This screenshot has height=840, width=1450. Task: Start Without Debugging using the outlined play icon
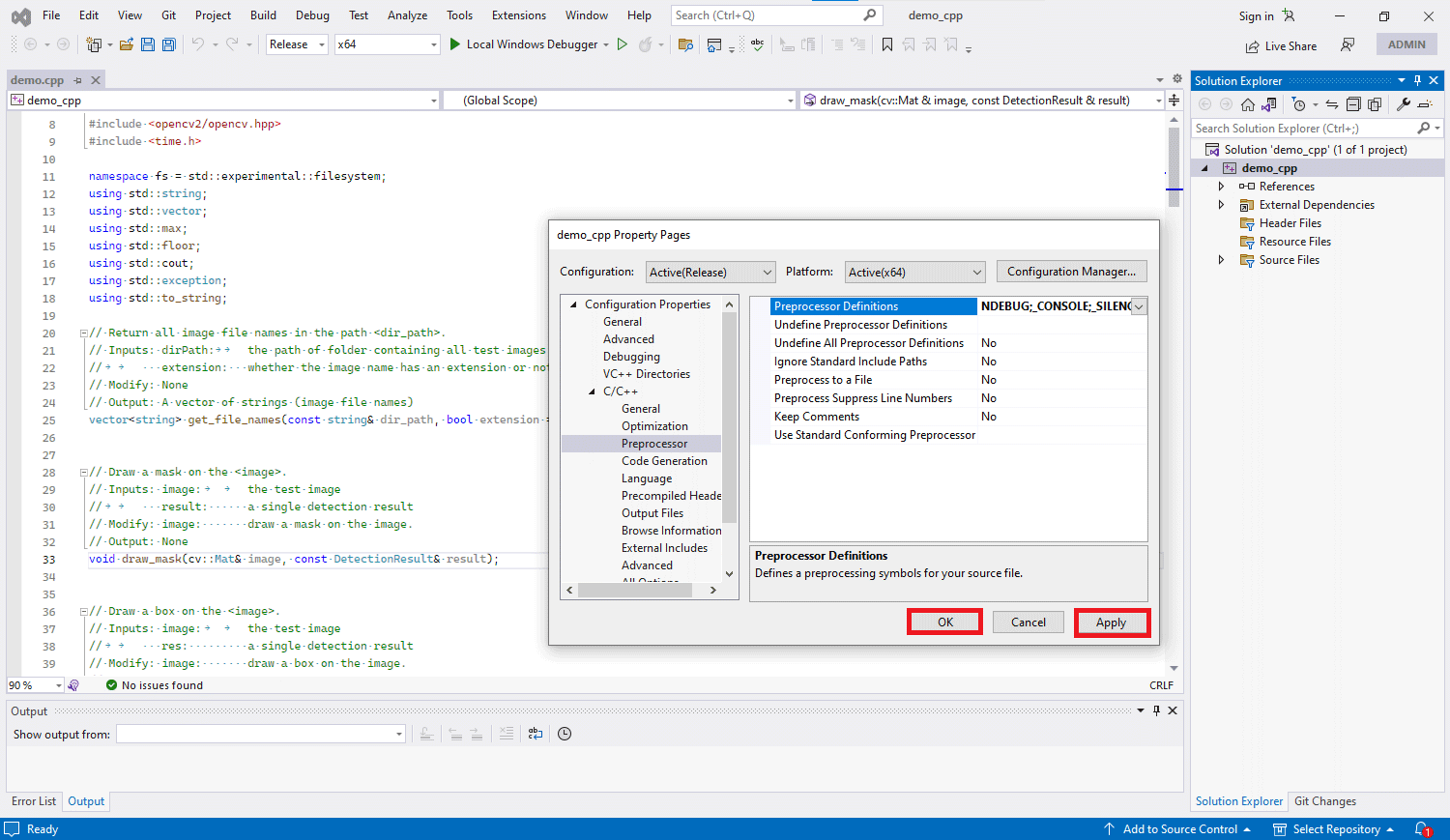coord(623,44)
